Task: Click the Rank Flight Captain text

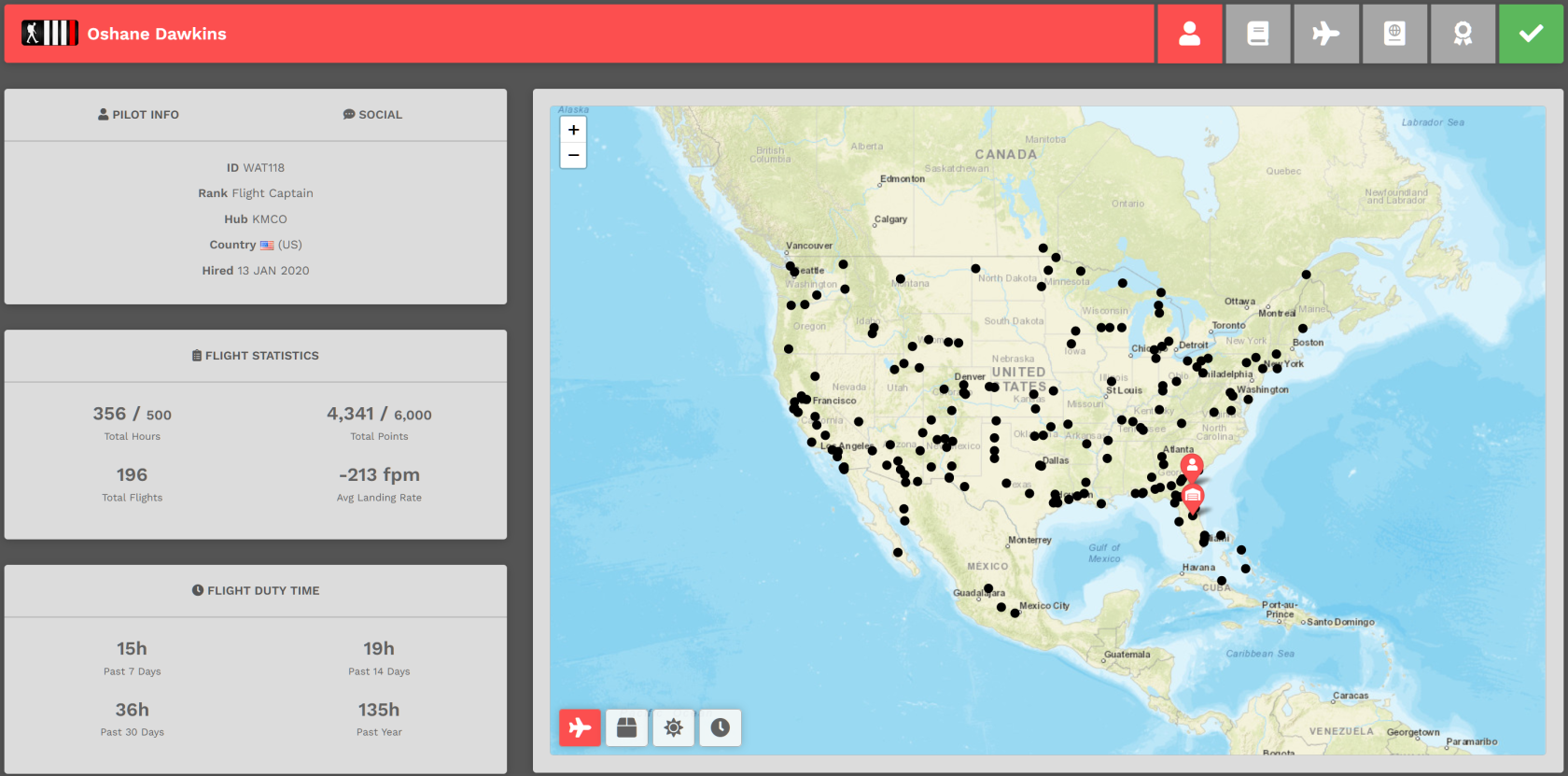Action: point(256,193)
